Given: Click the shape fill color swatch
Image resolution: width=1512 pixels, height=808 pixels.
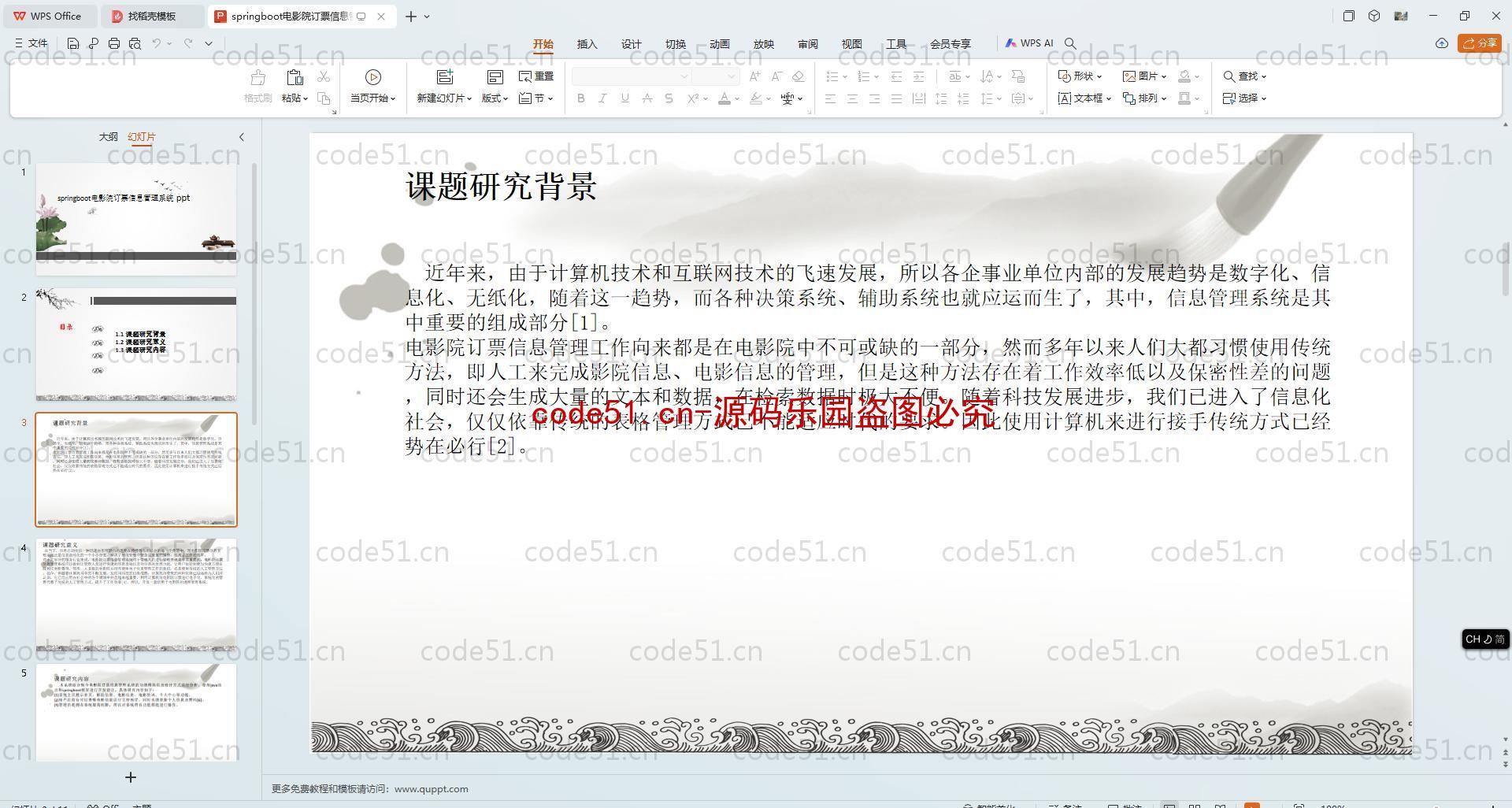Looking at the screenshot, I should 1184,76.
